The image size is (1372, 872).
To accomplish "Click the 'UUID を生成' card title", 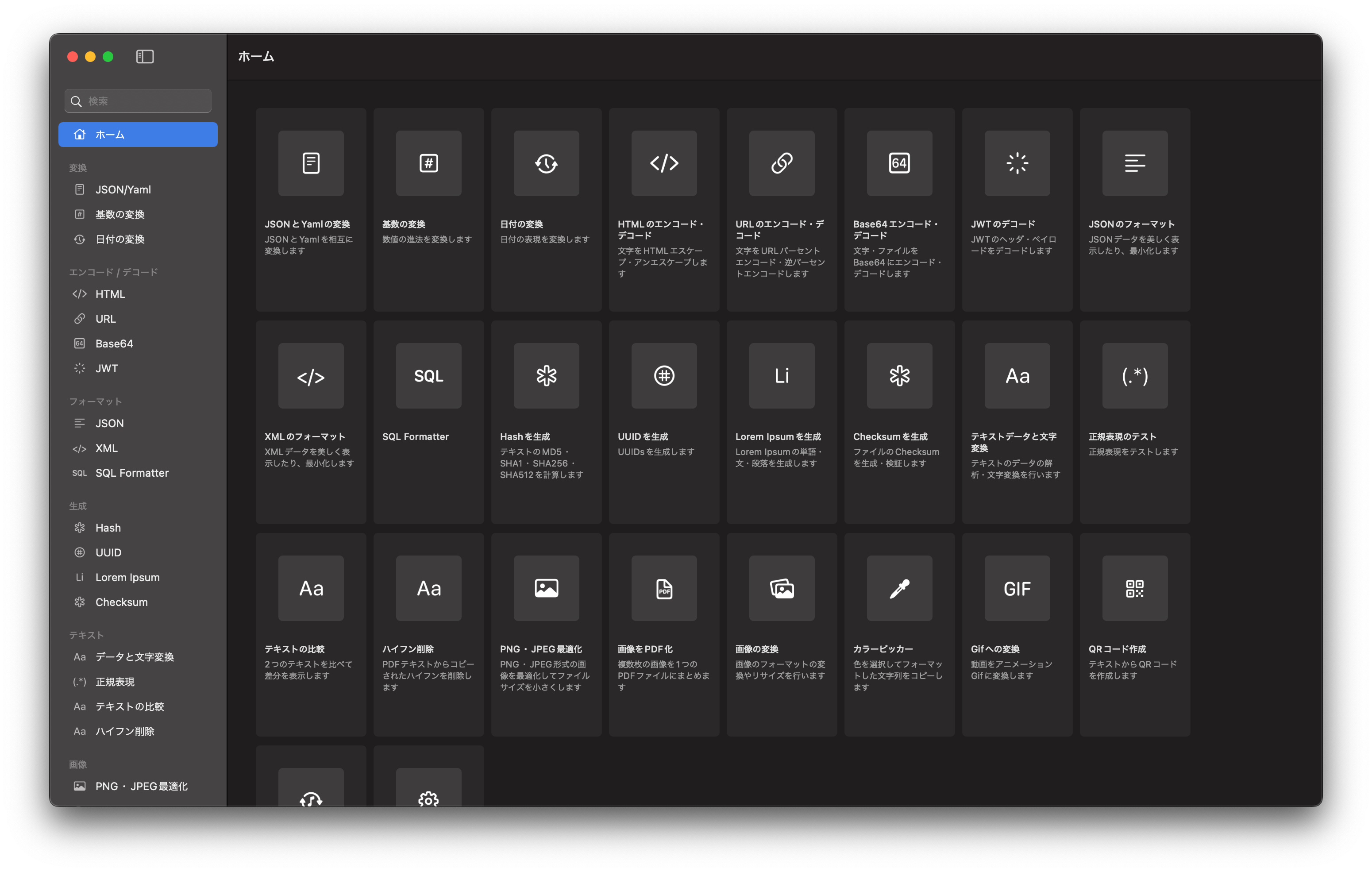I will point(643,436).
